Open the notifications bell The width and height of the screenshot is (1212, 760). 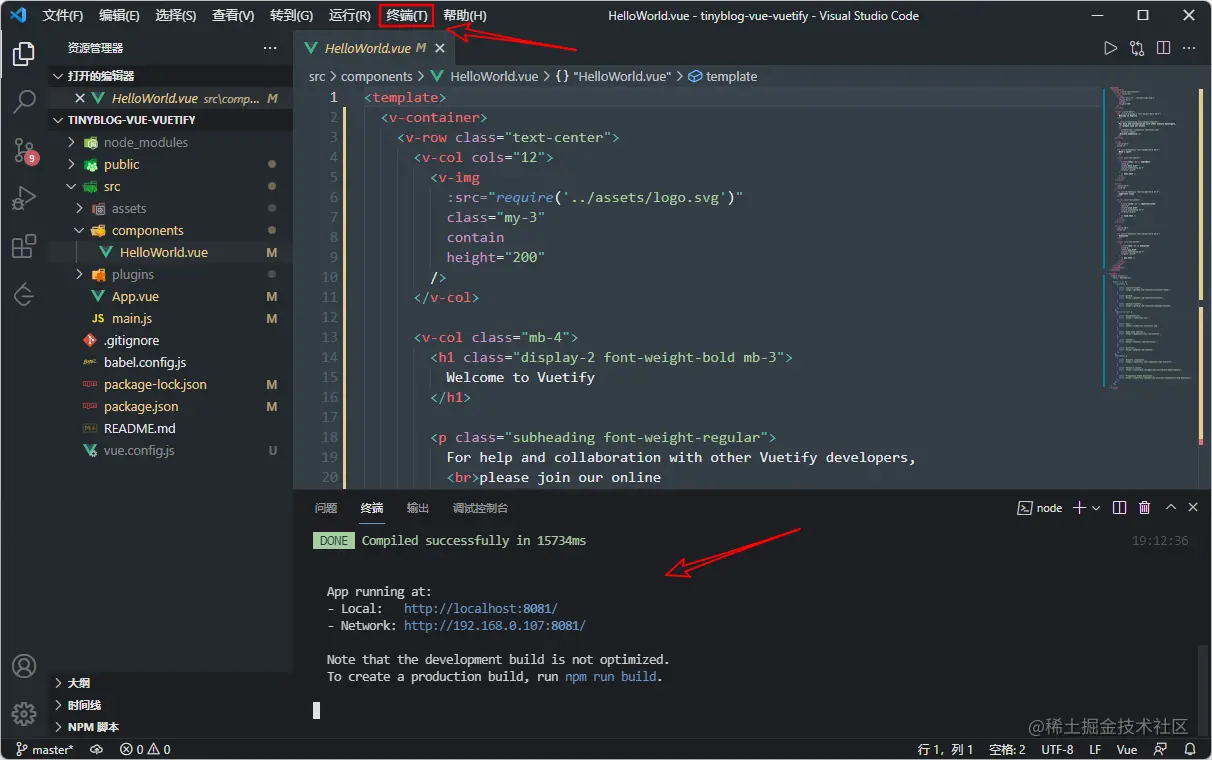click(x=1191, y=749)
